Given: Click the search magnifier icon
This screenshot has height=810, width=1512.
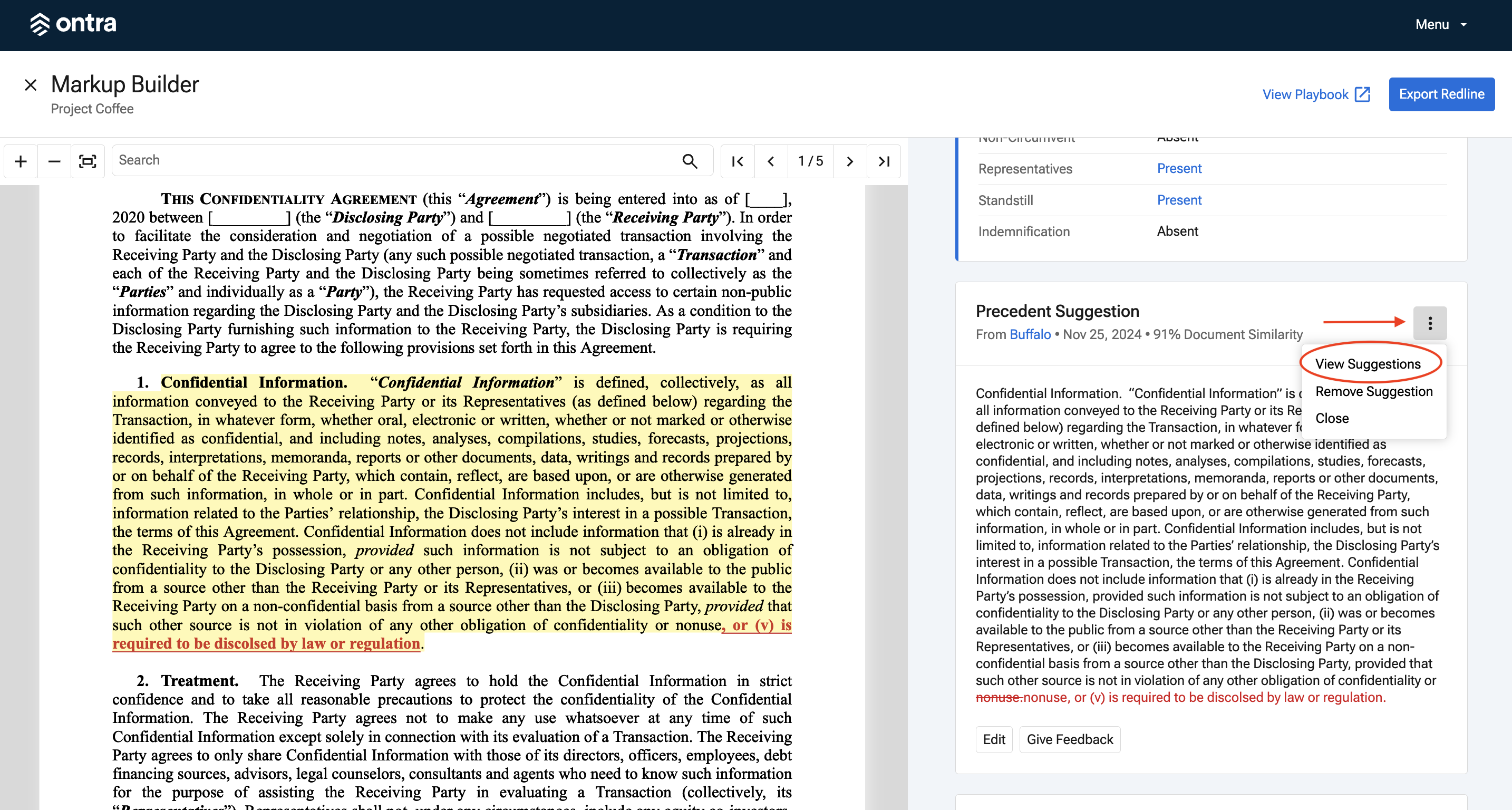Looking at the screenshot, I should click(690, 161).
